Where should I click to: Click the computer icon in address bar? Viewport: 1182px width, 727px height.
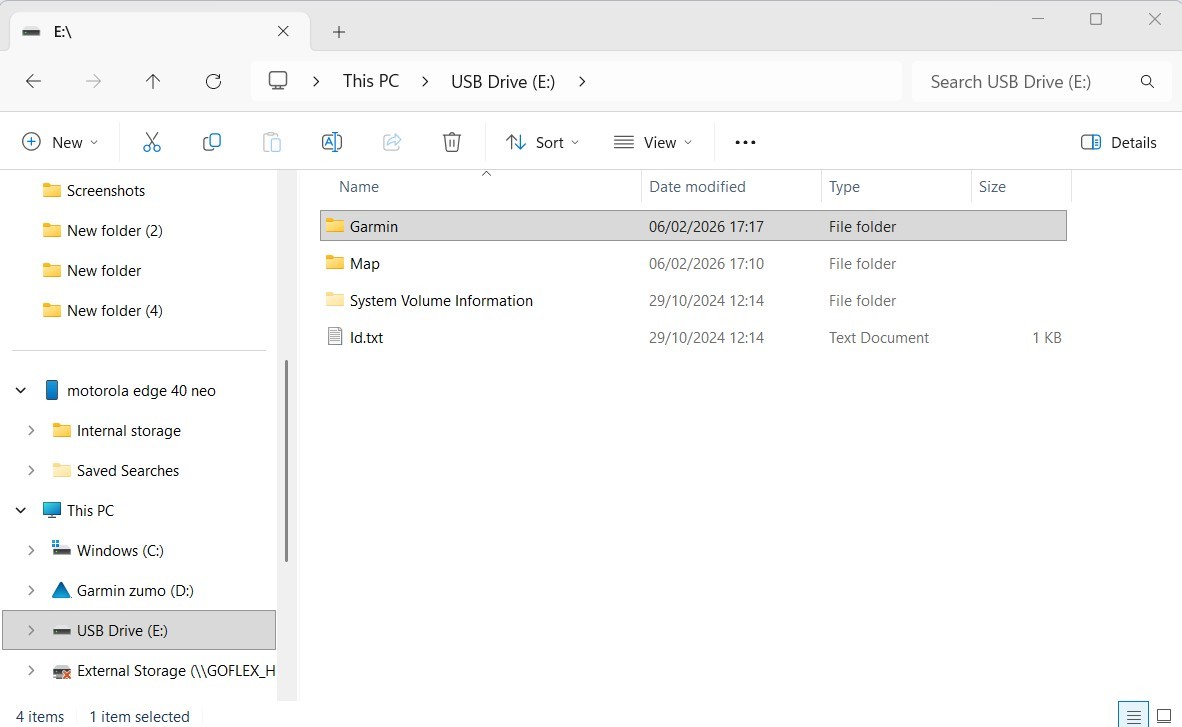pyautogui.click(x=278, y=81)
